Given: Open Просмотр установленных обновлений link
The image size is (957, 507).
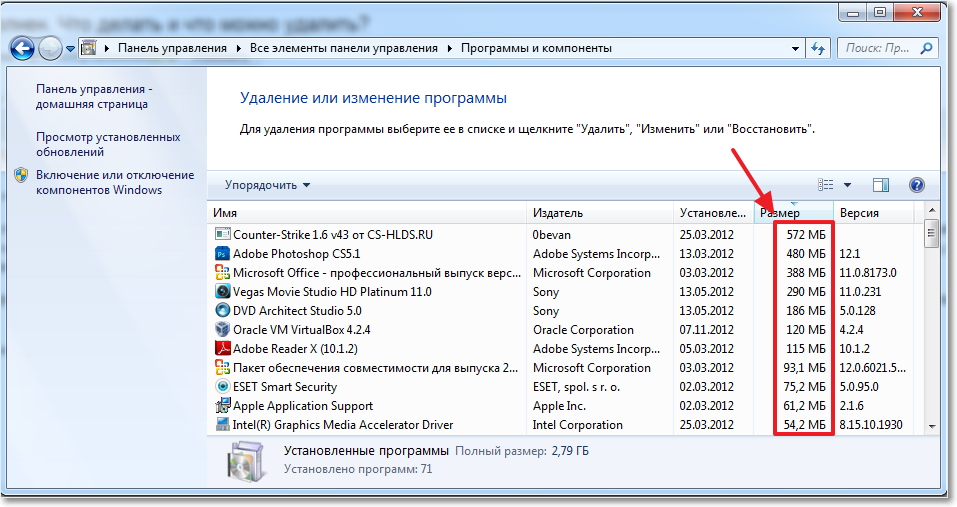Looking at the screenshot, I should pyautogui.click(x=108, y=144).
